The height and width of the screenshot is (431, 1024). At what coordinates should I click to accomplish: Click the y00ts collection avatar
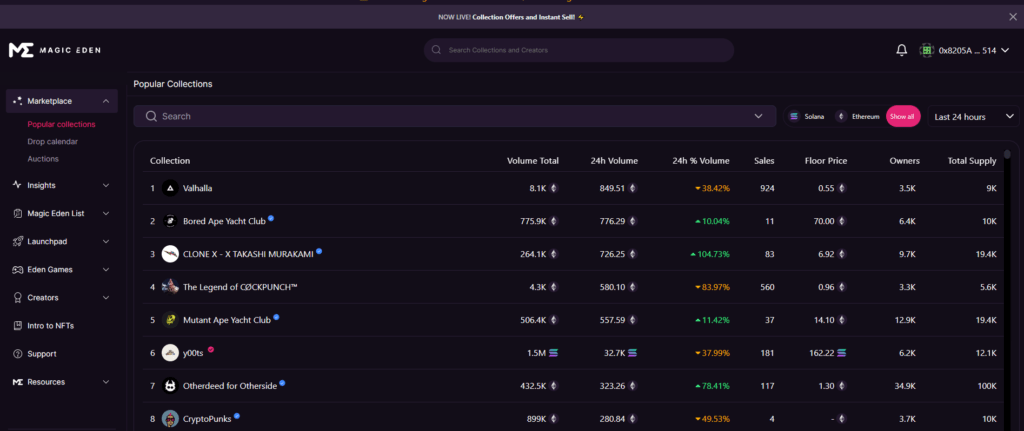[170, 352]
